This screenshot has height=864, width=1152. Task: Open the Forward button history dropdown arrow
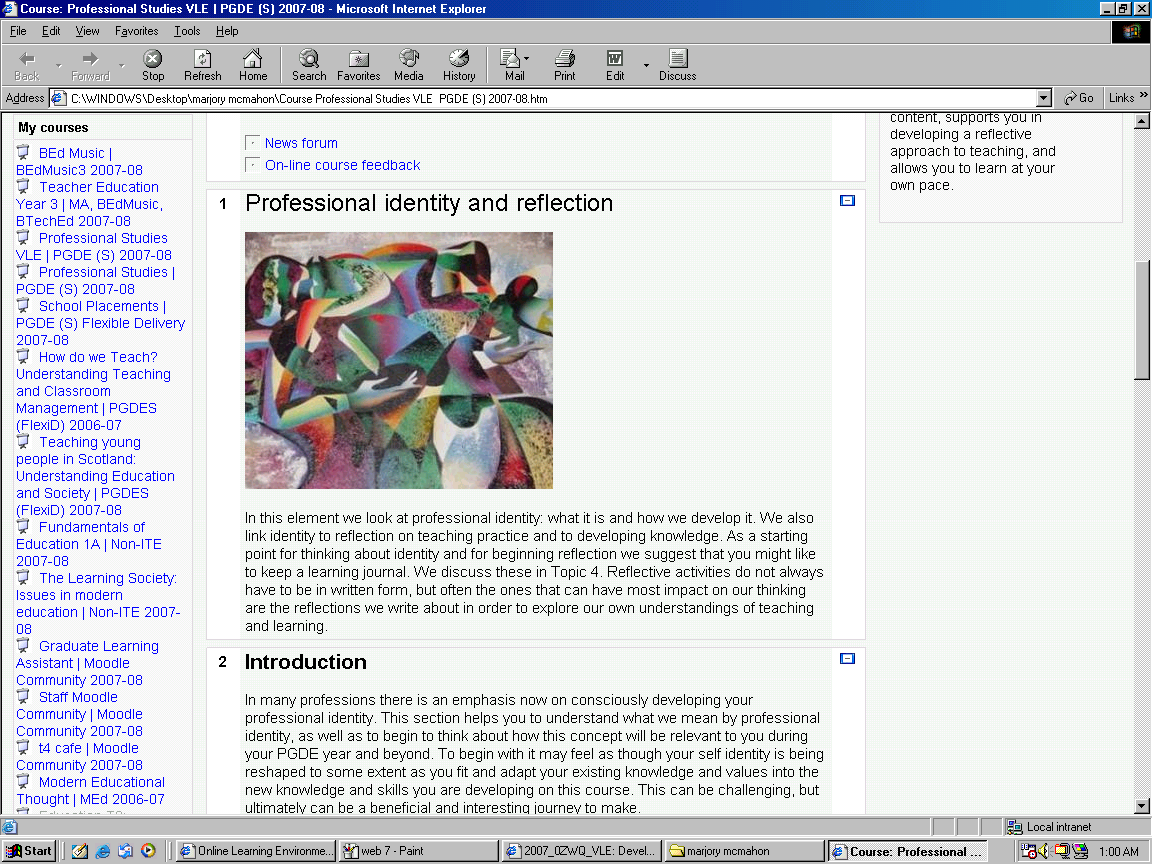(x=122, y=65)
